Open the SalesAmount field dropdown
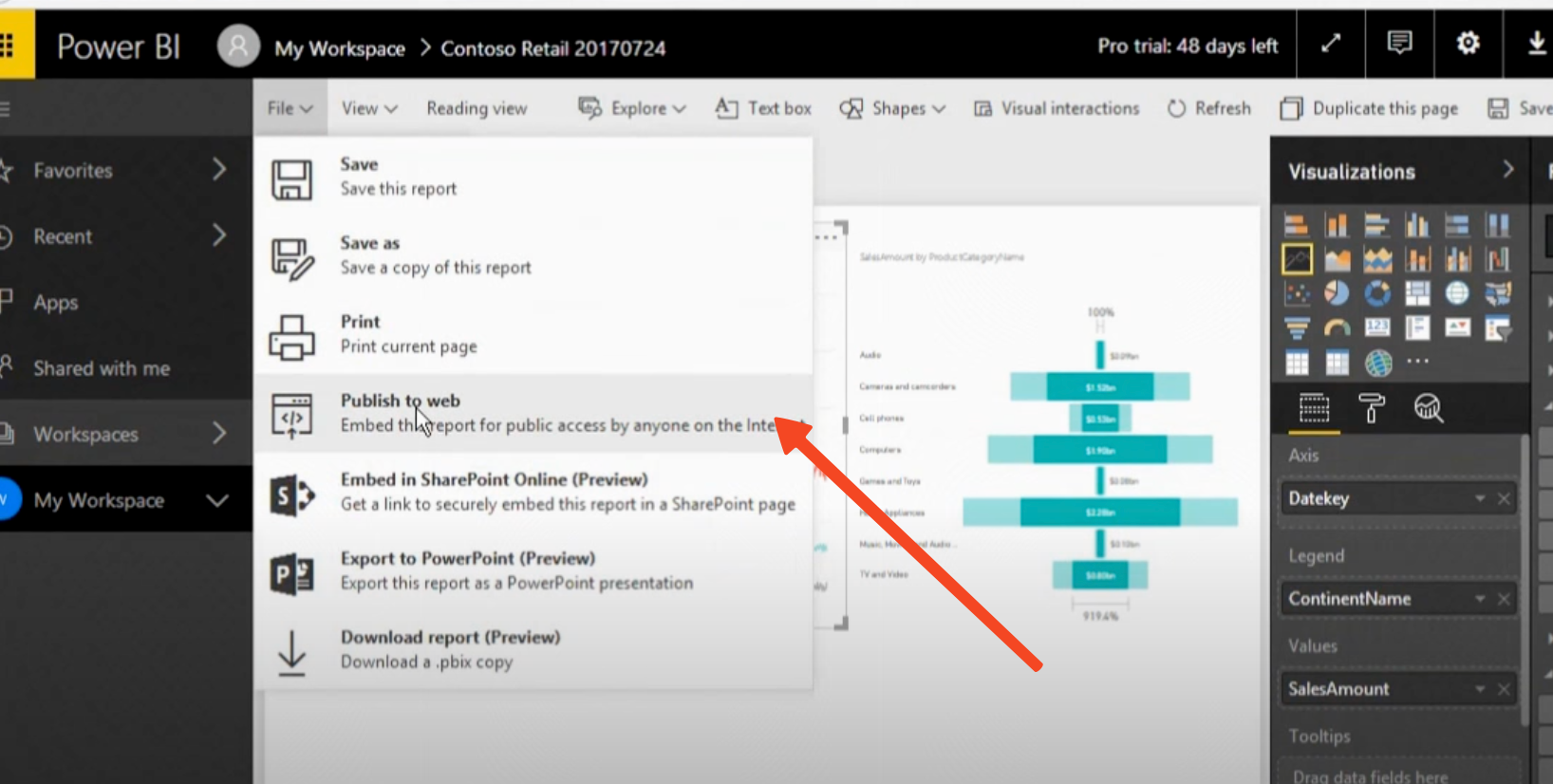 tap(1480, 689)
